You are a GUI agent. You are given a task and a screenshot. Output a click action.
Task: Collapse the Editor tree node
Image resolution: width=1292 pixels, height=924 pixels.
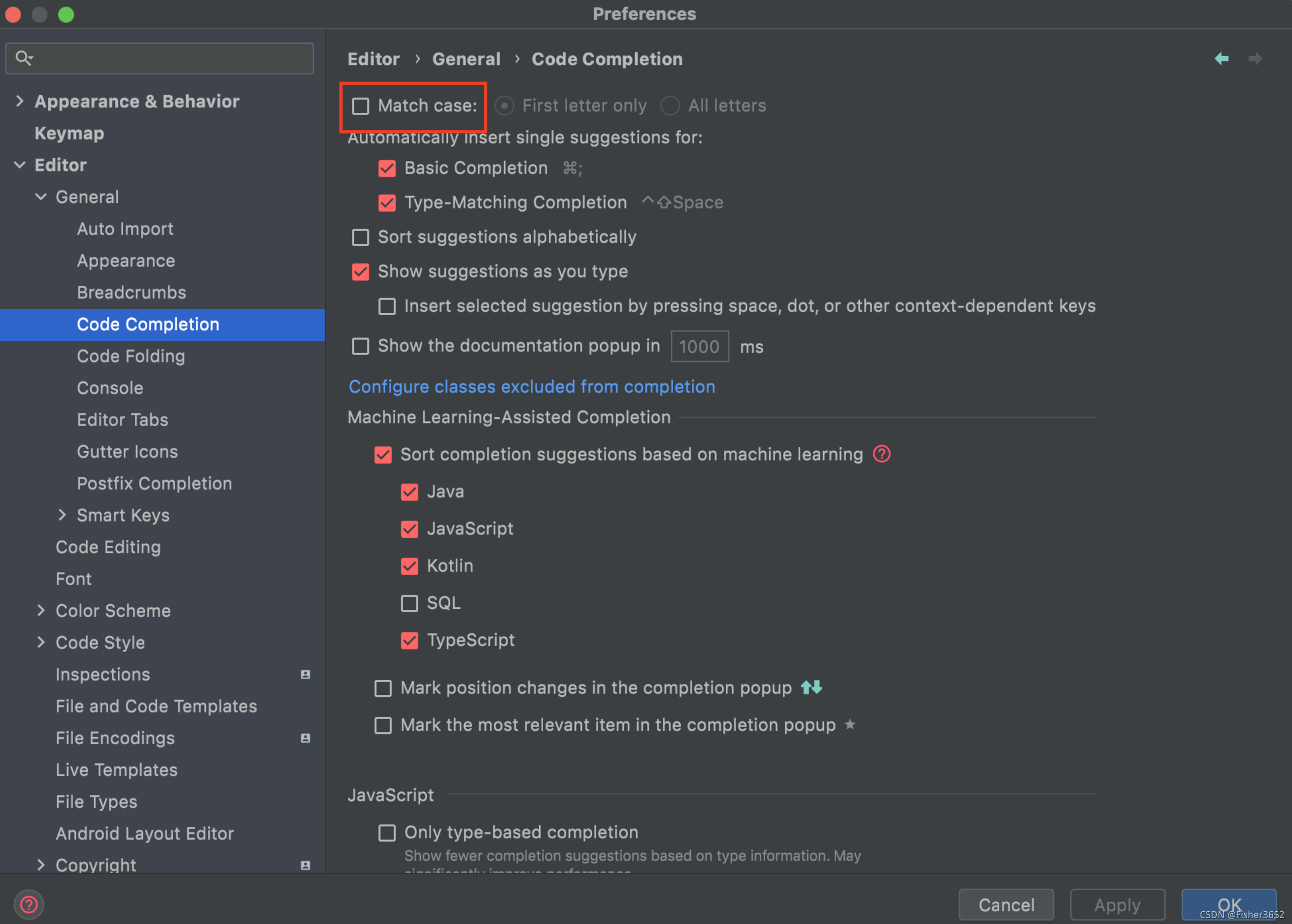[x=20, y=165]
